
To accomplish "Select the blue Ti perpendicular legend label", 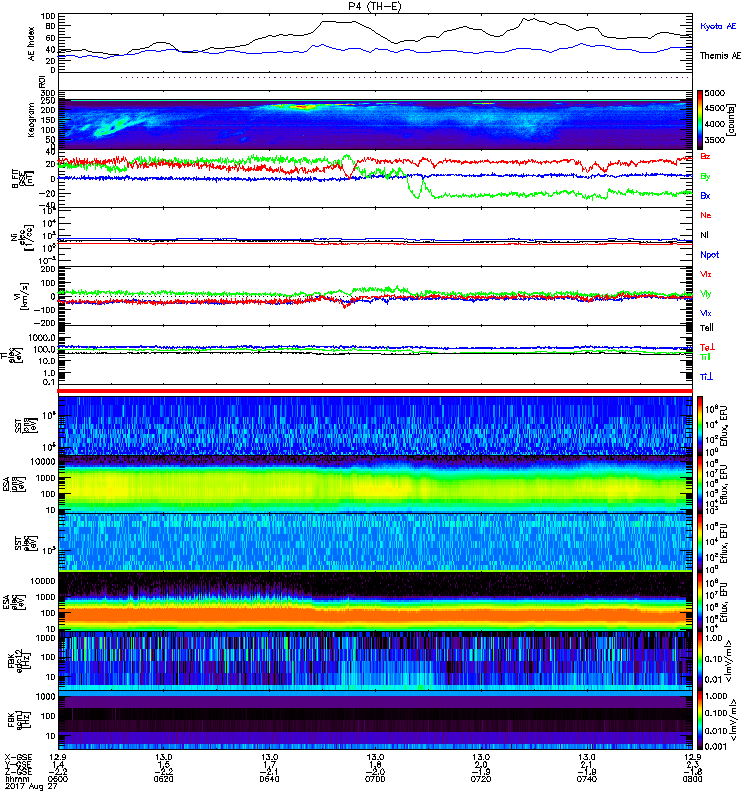I will tap(706, 377).
